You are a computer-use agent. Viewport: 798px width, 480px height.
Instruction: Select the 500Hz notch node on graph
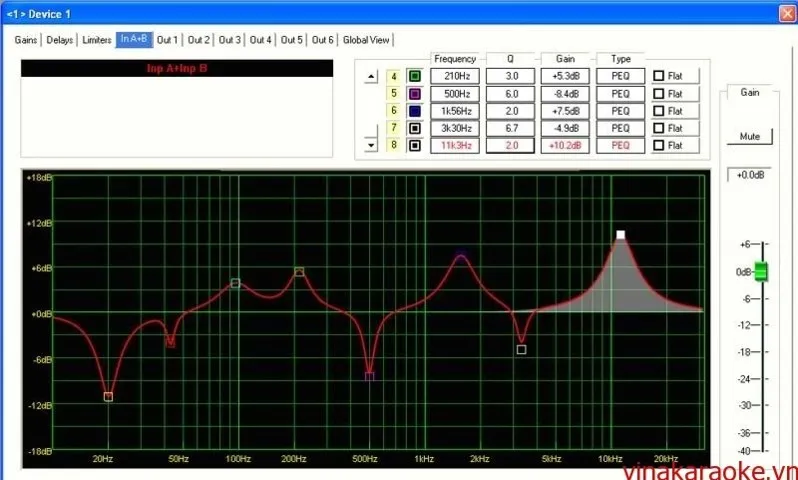tap(370, 376)
